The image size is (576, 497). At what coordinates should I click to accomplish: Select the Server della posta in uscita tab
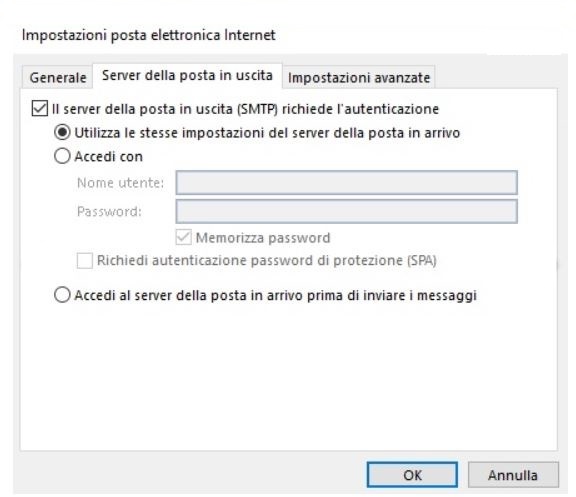click(187, 76)
